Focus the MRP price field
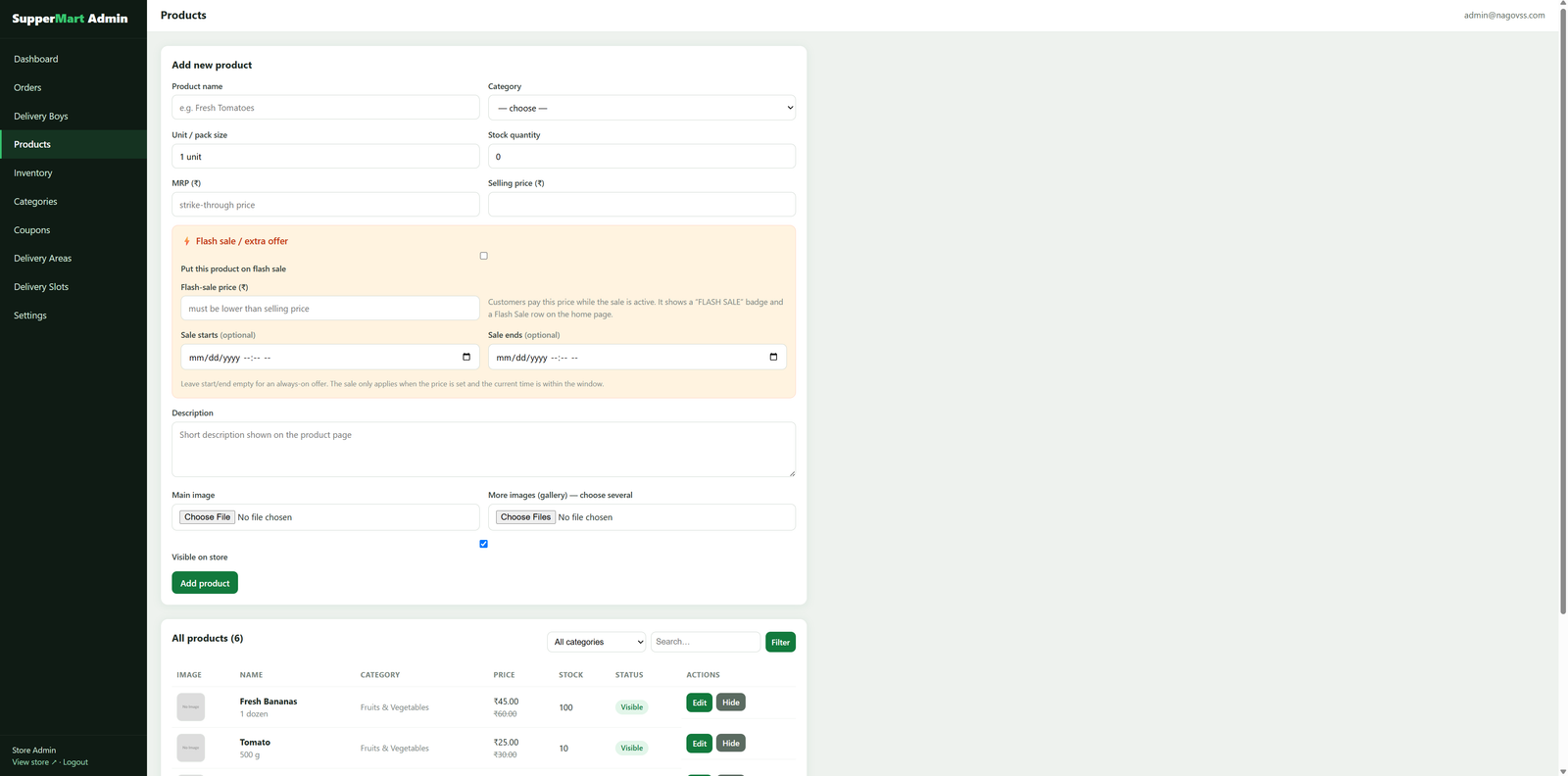This screenshot has width=1568, height=776. (325, 205)
